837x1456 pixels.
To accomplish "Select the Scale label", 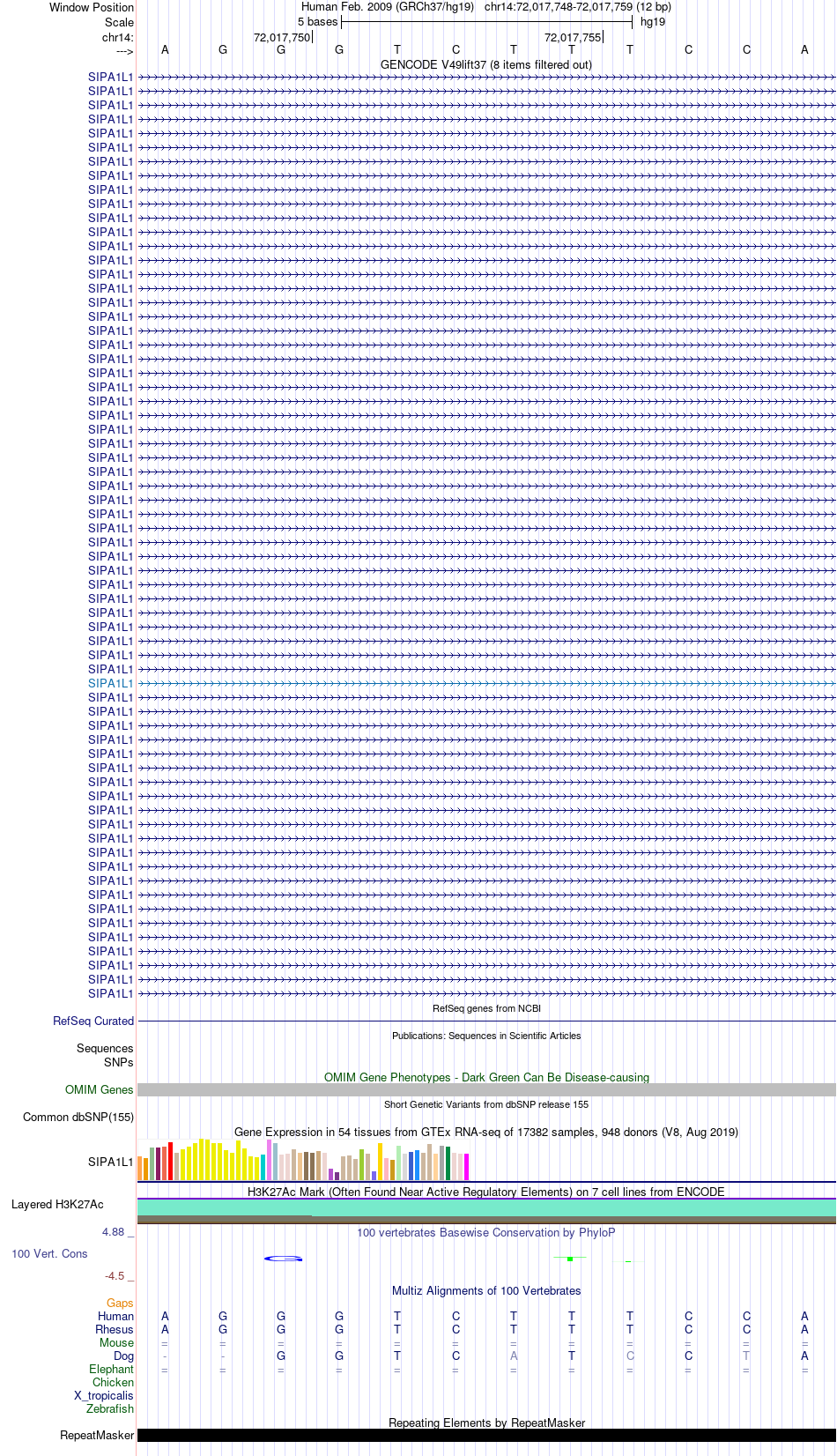I will tap(119, 22).
